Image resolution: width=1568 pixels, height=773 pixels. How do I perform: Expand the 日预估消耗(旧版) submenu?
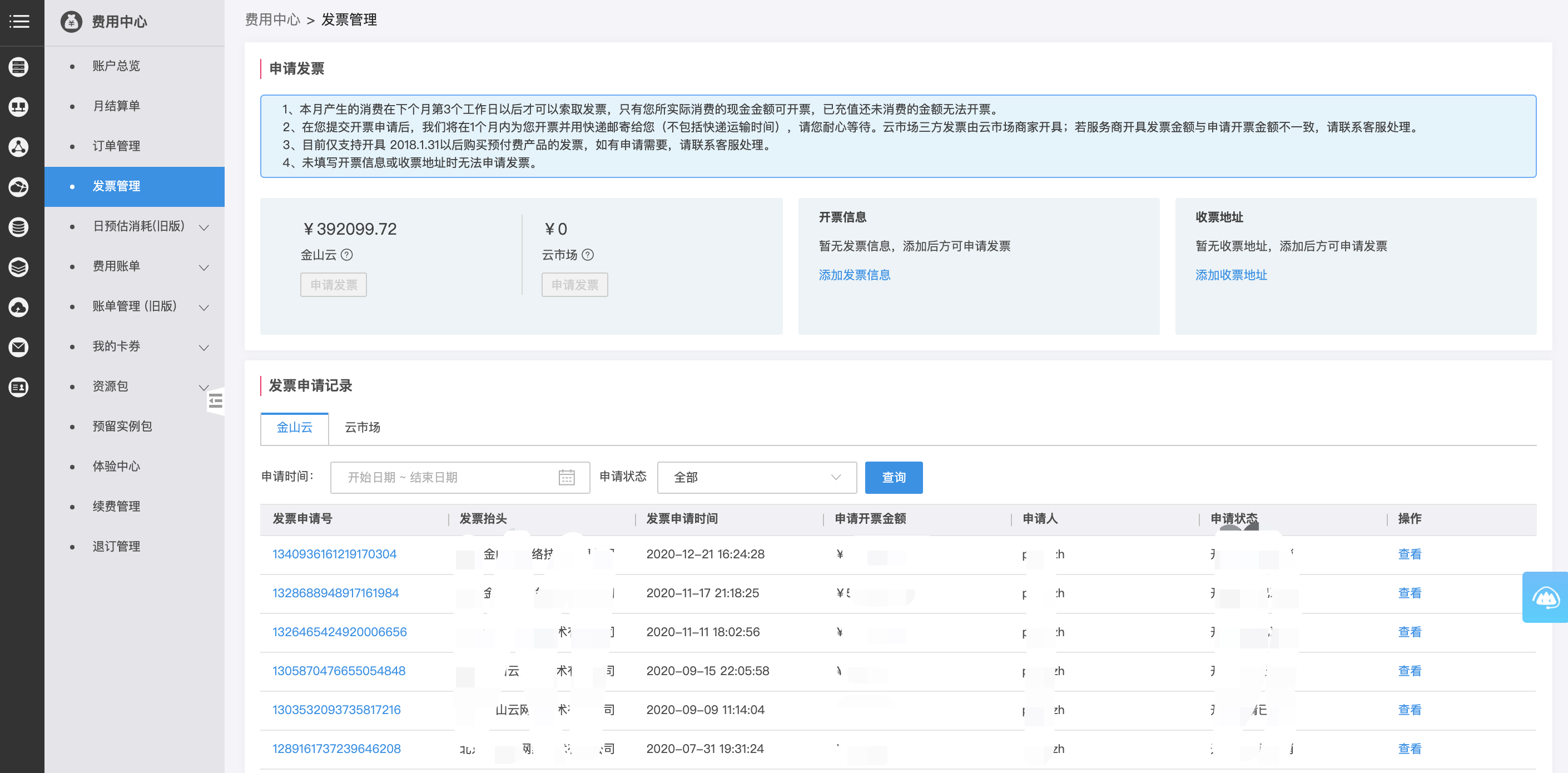pyautogui.click(x=205, y=227)
